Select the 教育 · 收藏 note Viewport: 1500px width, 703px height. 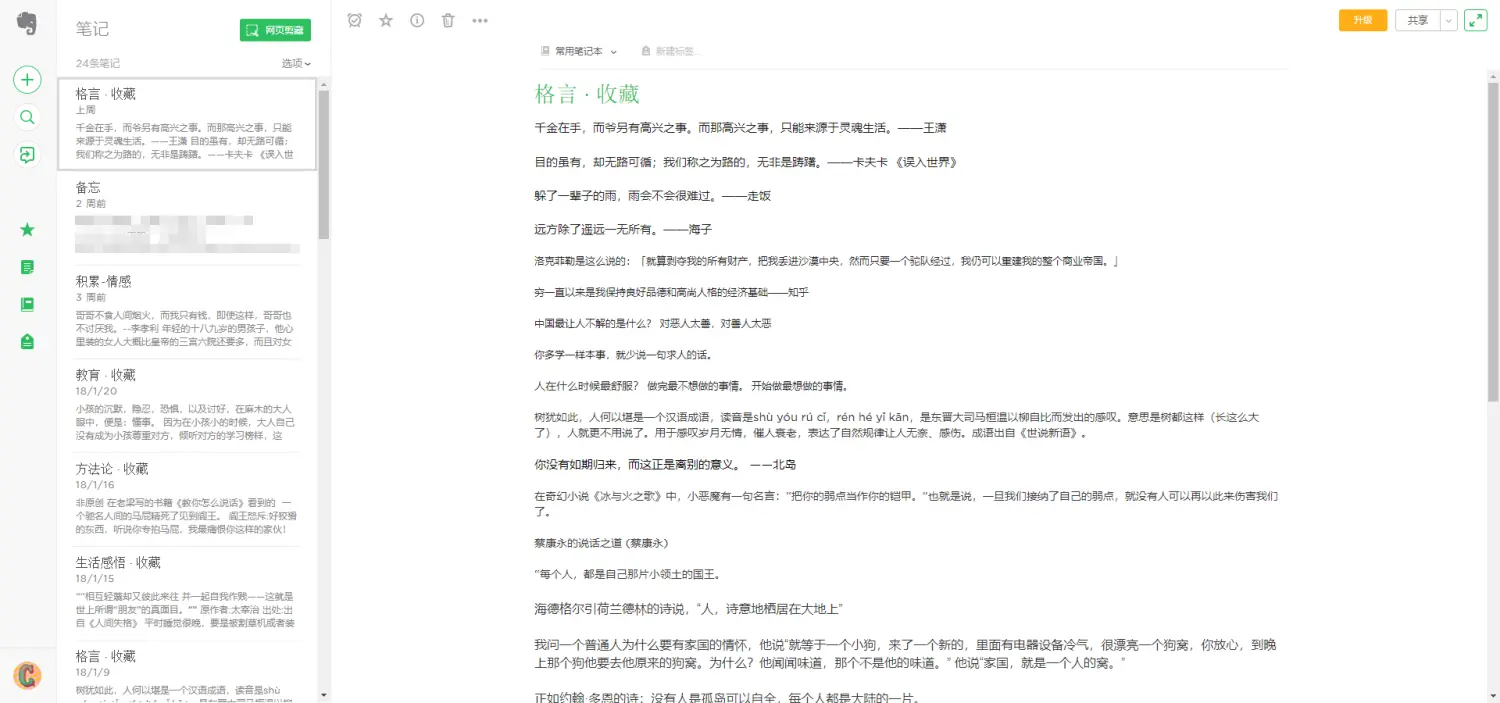pyautogui.click(x=186, y=405)
